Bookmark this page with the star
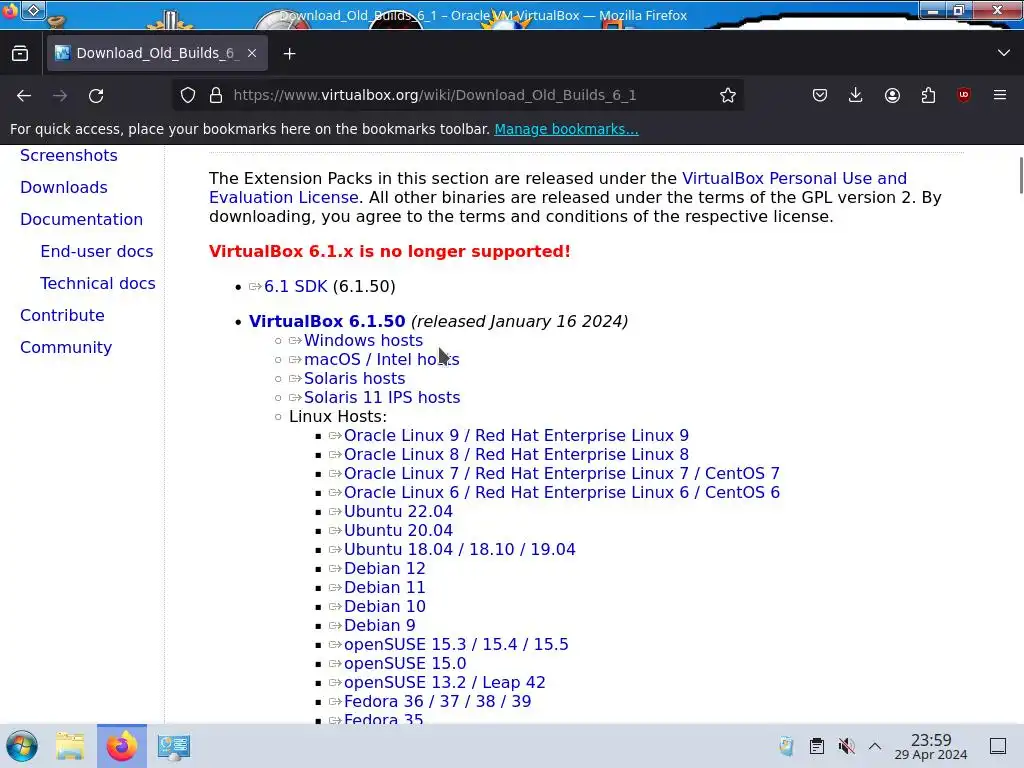This screenshot has width=1024, height=768. (x=728, y=95)
